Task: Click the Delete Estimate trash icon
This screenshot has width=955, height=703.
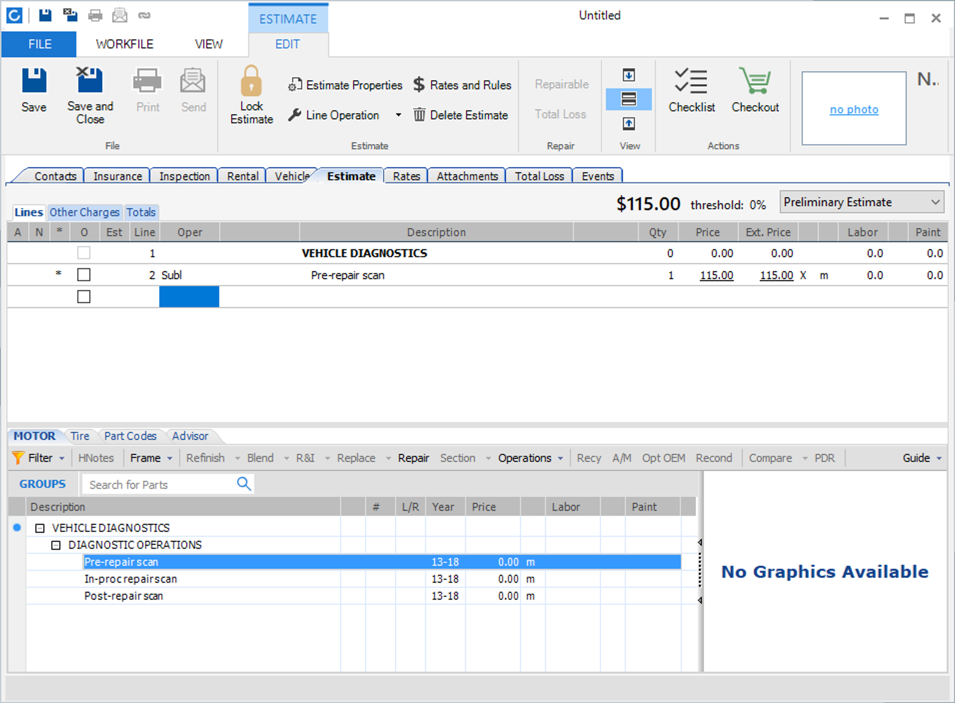Action: point(420,115)
